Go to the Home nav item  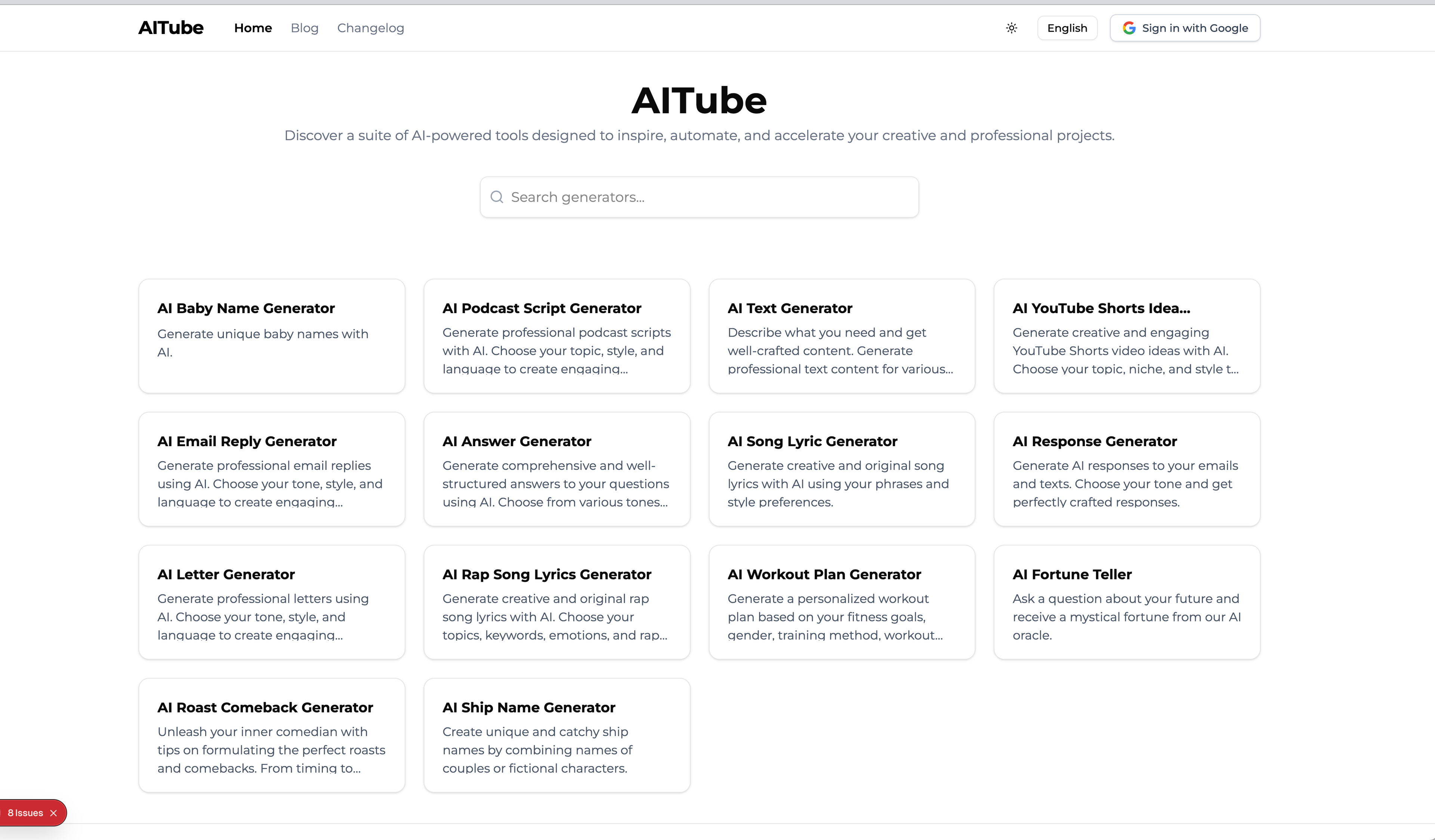[x=253, y=28]
